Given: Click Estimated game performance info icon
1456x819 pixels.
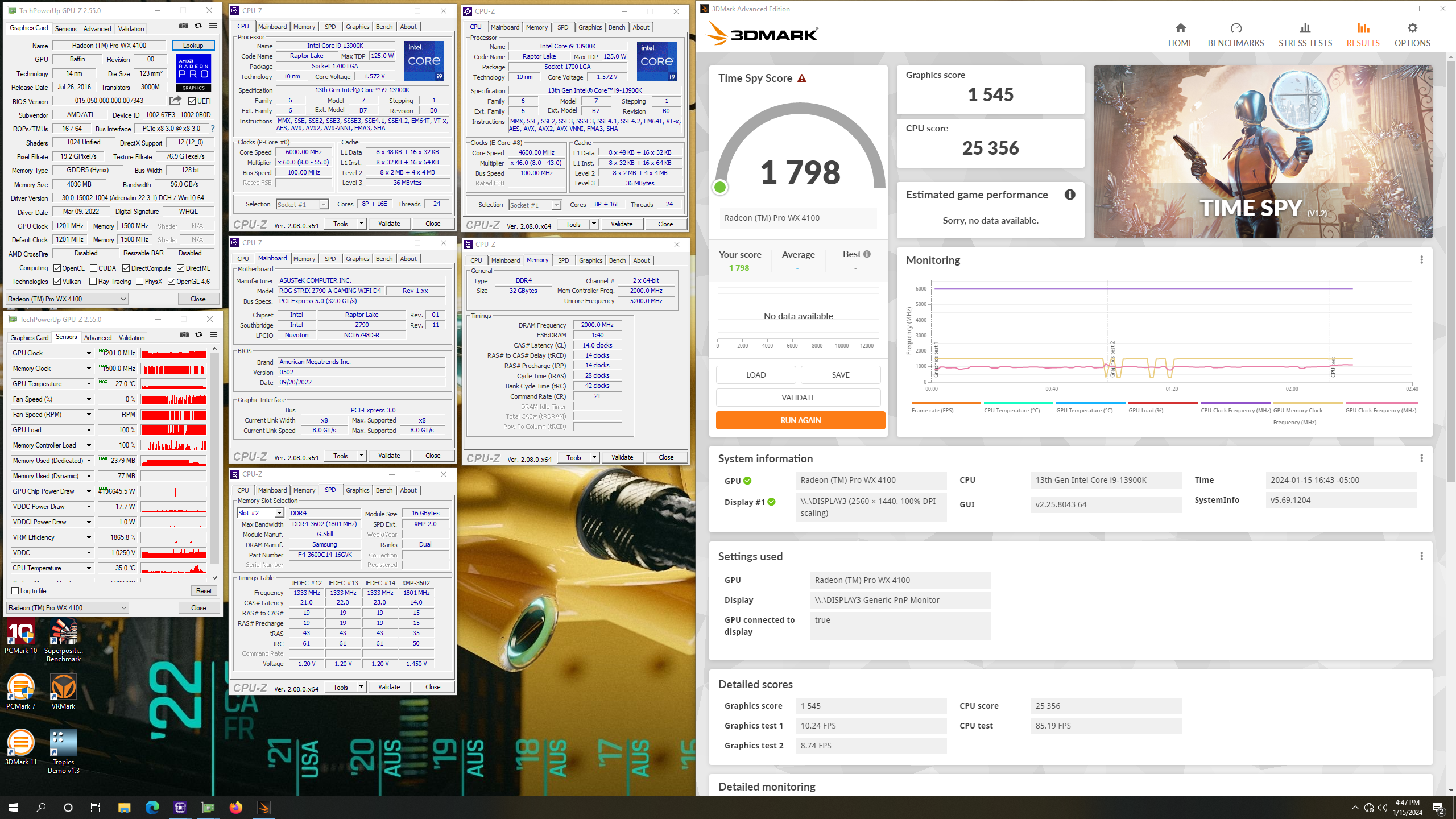Looking at the screenshot, I should coord(1069,195).
